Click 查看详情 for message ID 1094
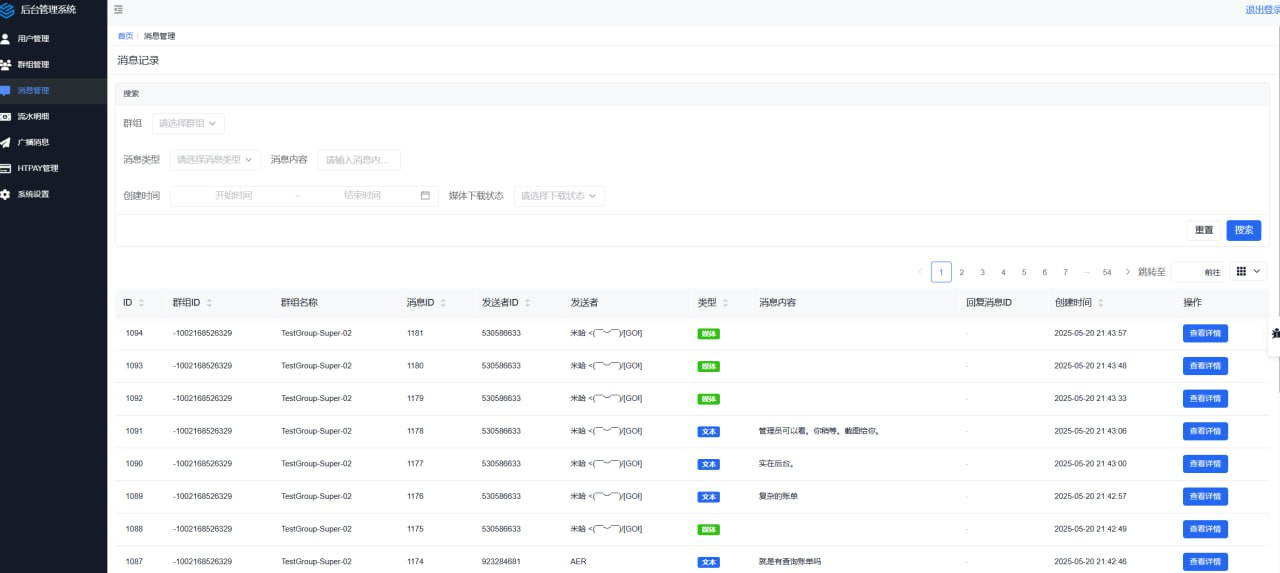The height and width of the screenshot is (573, 1280). click(1204, 334)
